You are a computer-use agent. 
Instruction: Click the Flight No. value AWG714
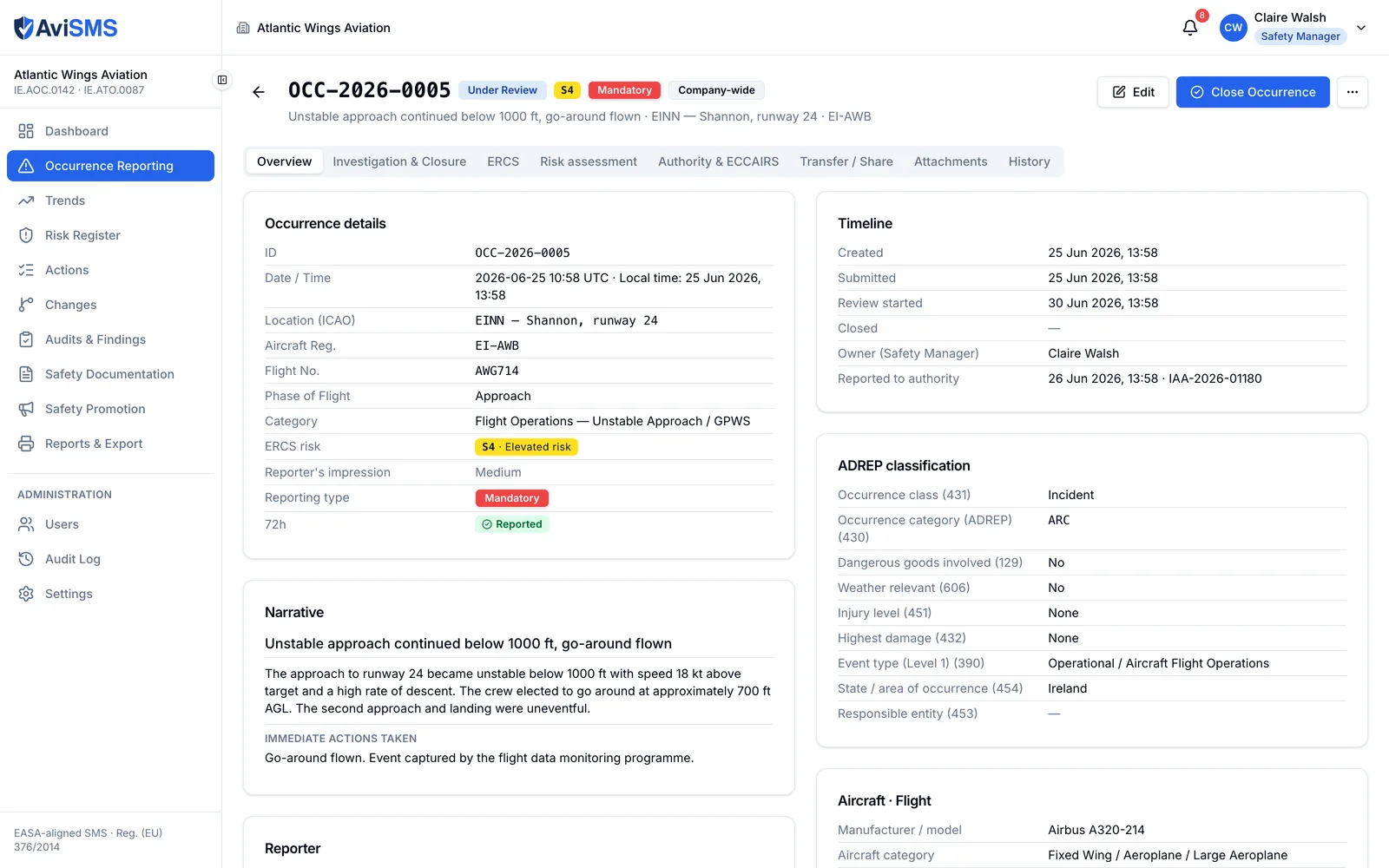[x=497, y=371]
